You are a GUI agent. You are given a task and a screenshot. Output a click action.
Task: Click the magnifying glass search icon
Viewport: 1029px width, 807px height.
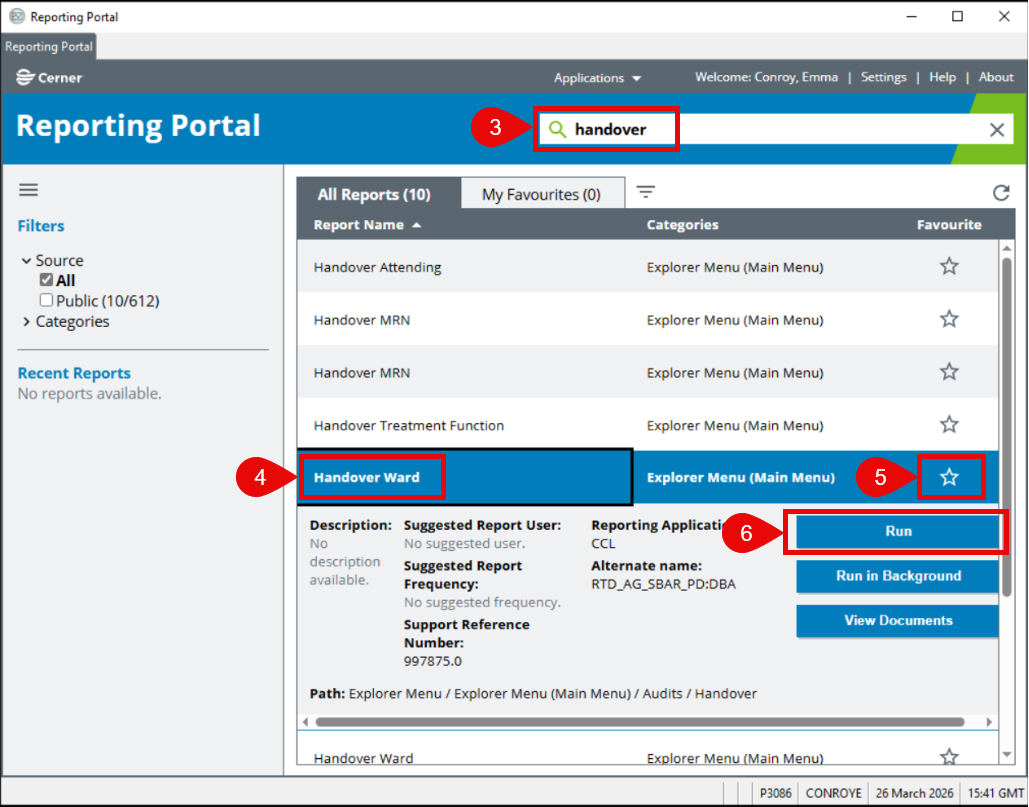(x=557, y=130)
